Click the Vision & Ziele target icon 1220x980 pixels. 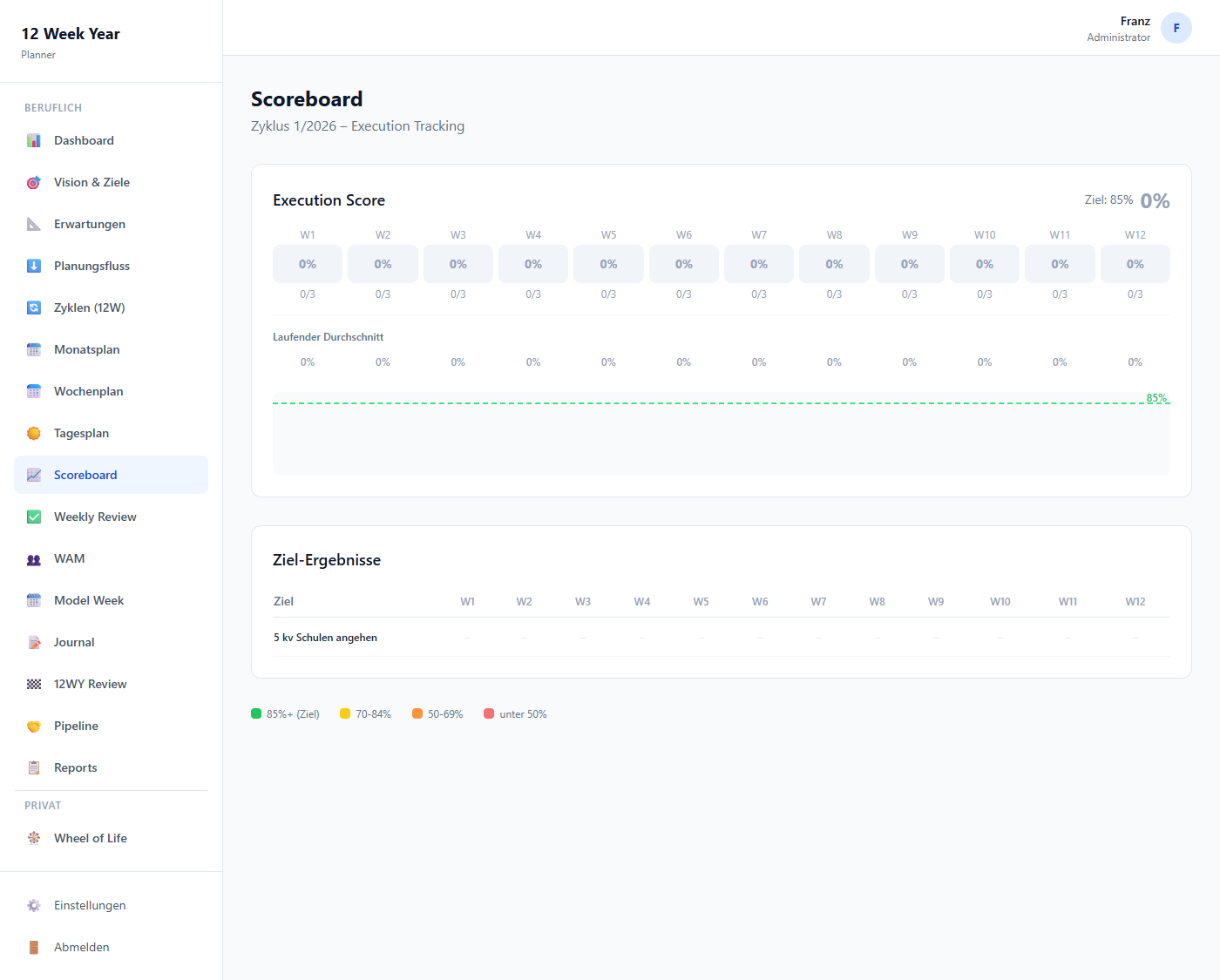click(34, 182)
